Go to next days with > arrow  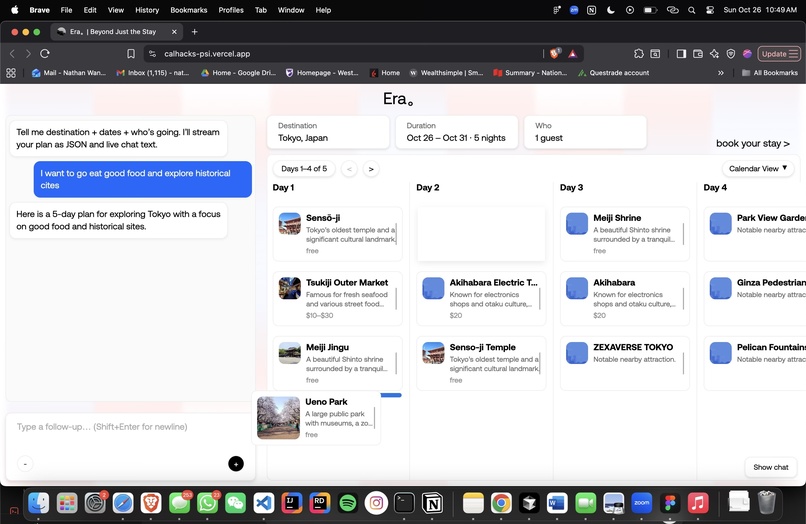click(371, 169)
